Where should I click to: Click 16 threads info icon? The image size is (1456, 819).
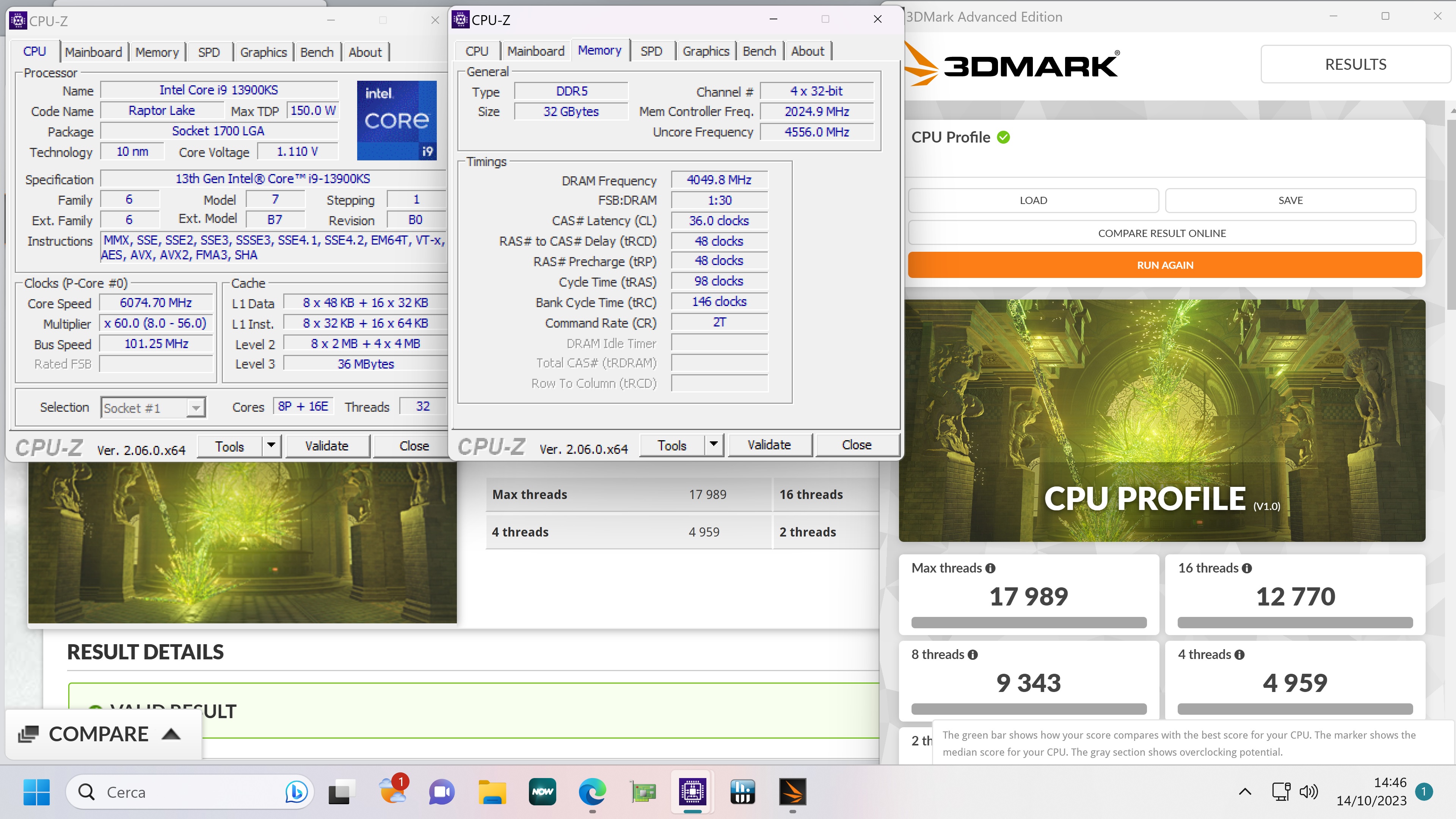(1247, 569)
